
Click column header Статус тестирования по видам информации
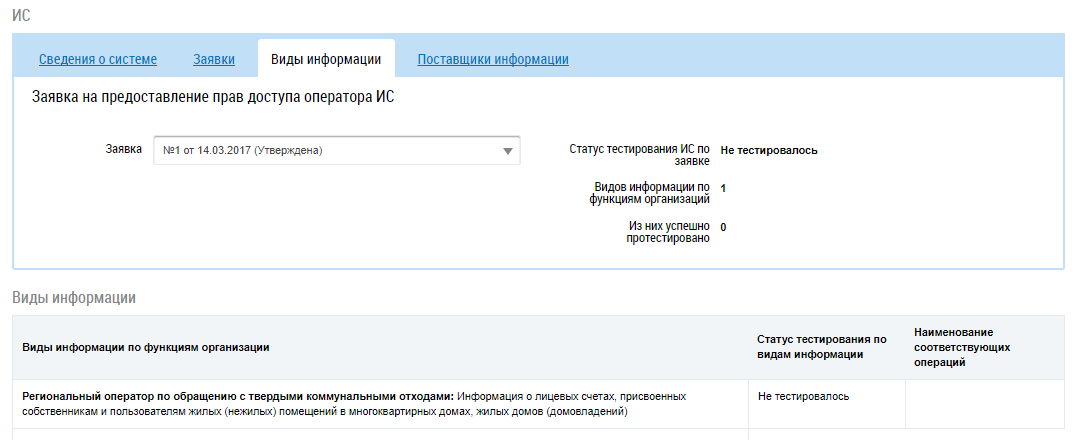[x=822, y=346]
